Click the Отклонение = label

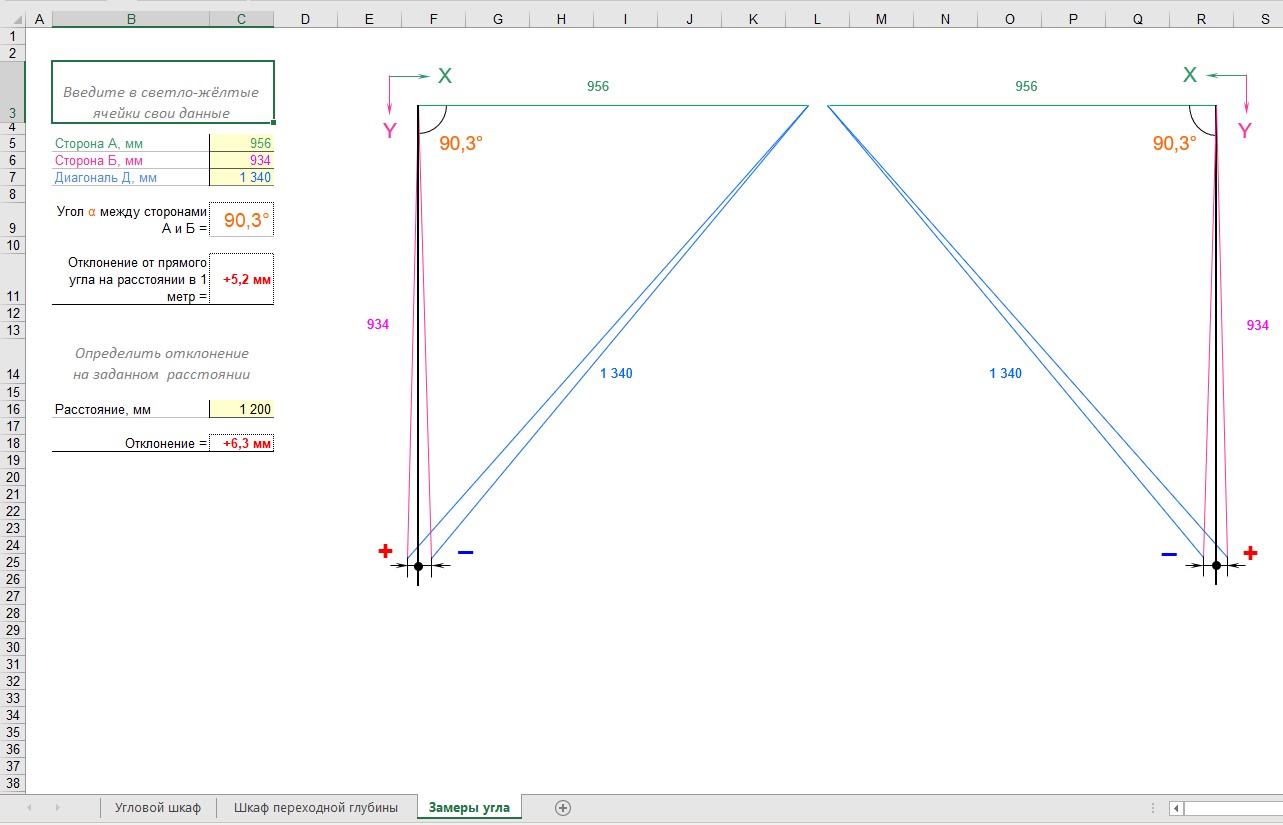coord(166,443)
